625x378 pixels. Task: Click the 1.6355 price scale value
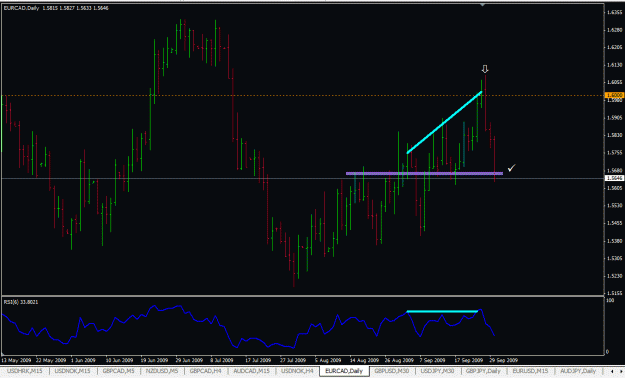pos(615,12)
